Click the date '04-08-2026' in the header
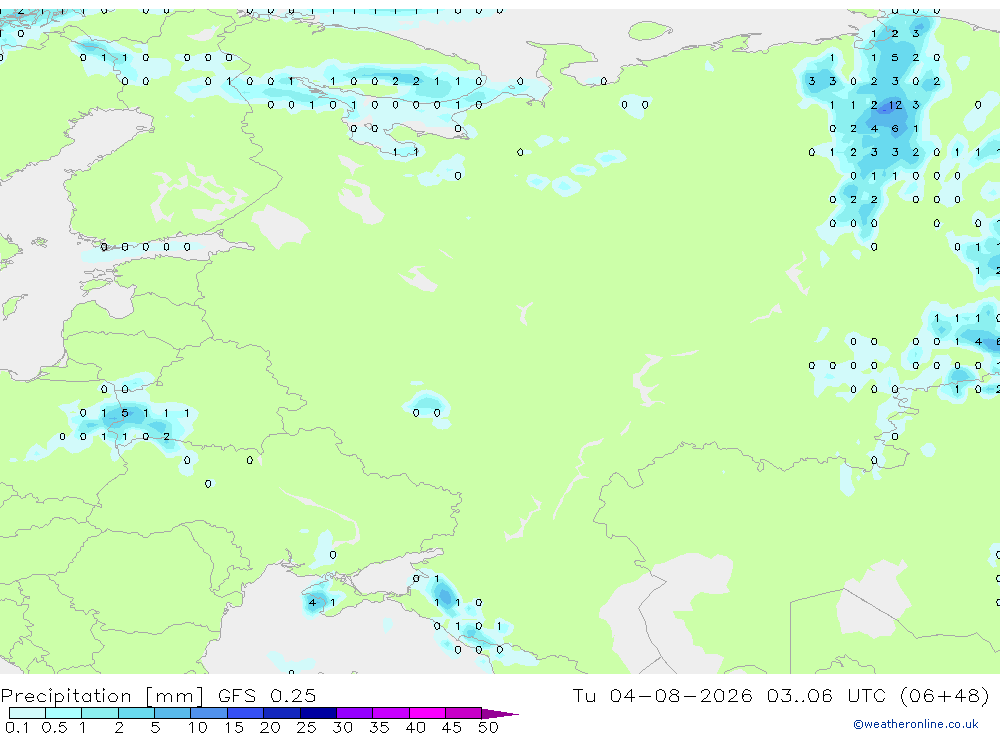The height and width of the screenshot is (733, 1000). pos(681,695)
